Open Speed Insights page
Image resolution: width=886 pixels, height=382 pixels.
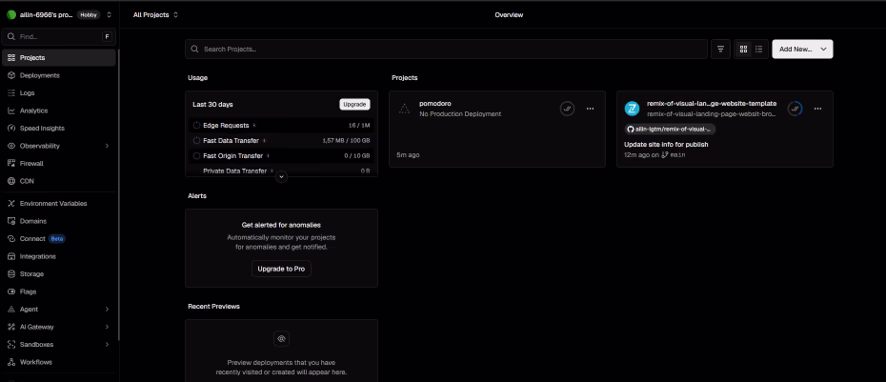(59, 128)
